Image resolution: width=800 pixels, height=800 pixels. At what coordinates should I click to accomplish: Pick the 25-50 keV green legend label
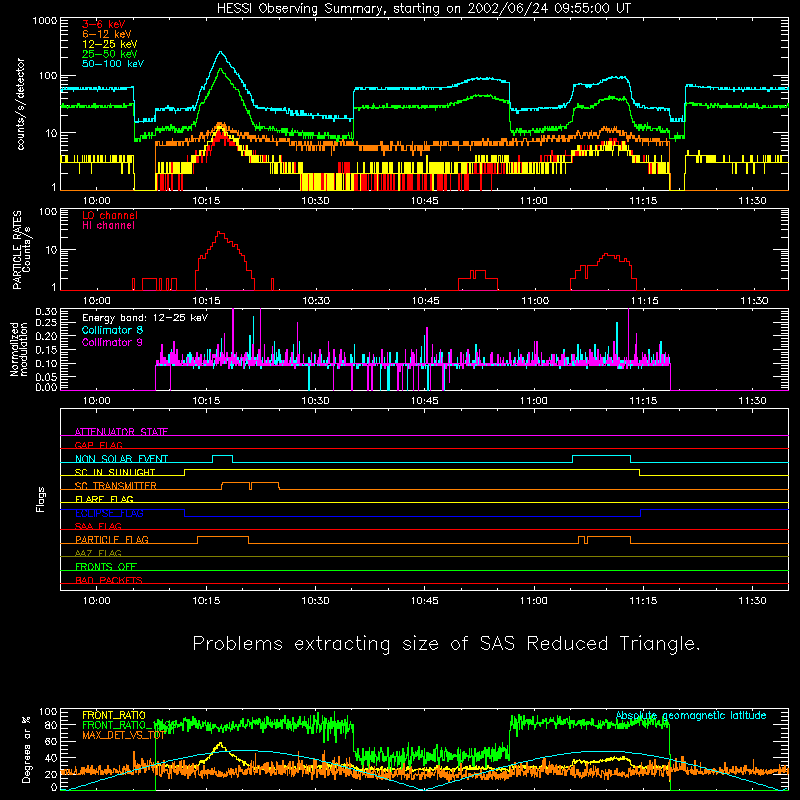tap(110, 54)
